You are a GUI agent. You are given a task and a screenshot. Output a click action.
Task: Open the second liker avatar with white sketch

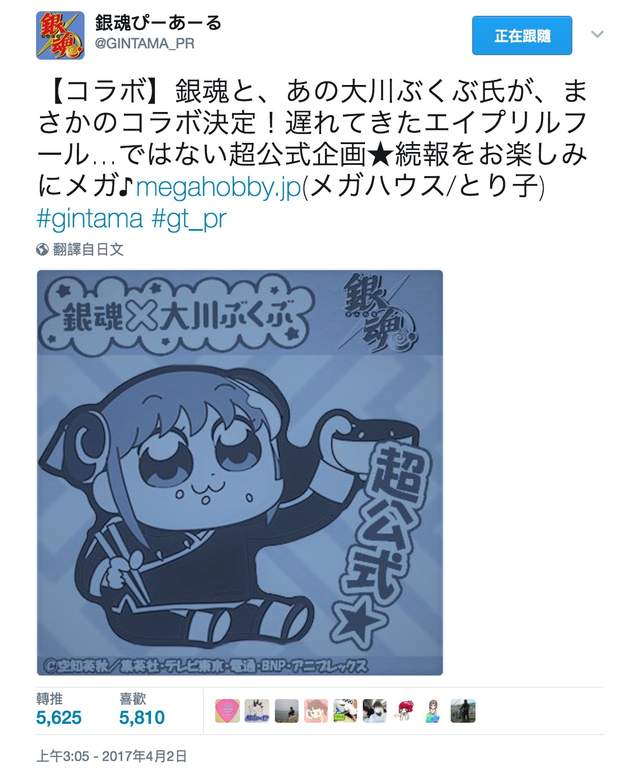(257, 711)
